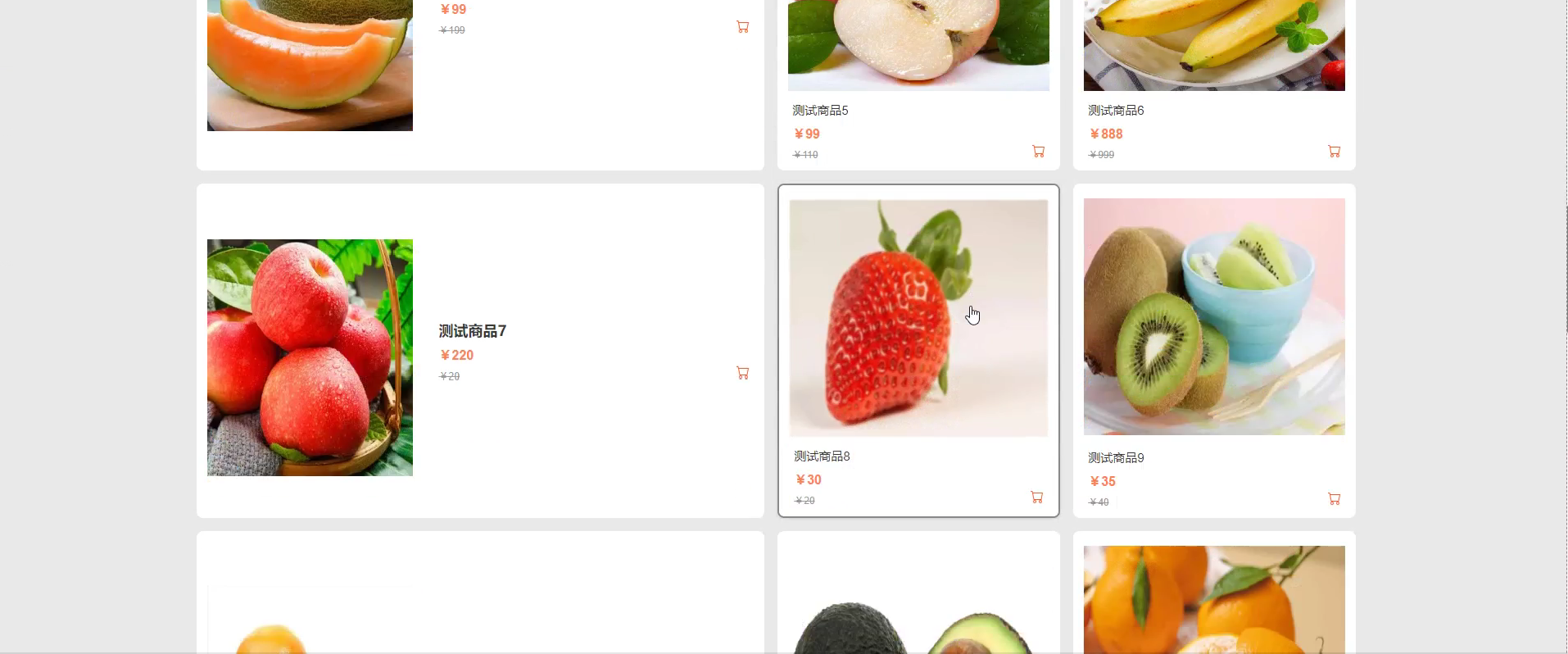Click the 测试商品9 product title
The image size is (1568, 654).
click(x=1116, y=458)
